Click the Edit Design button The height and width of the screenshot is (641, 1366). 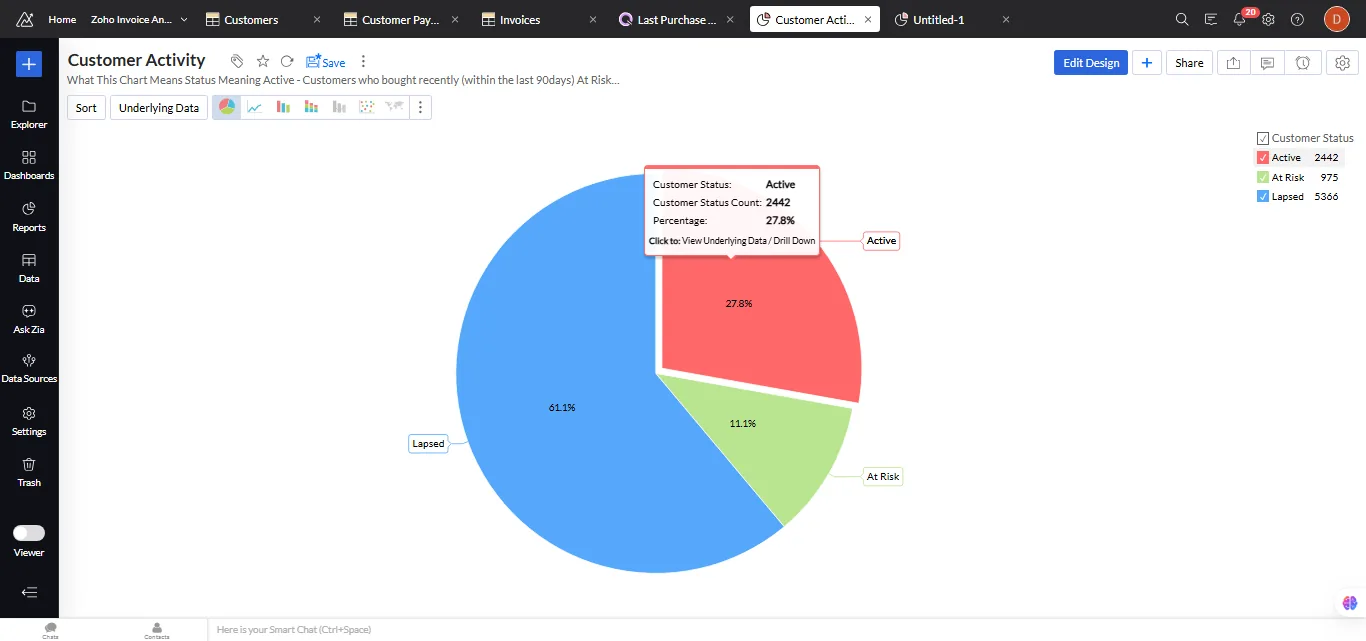pos(1091,62)
